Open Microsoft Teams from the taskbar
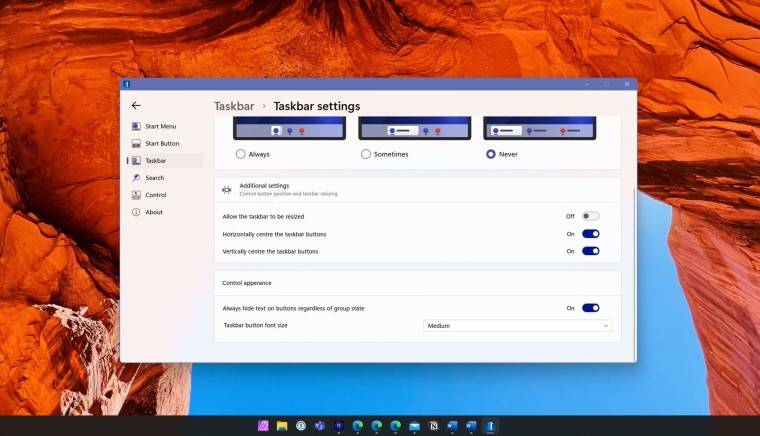Screen dimensions: 760x436 pos(320,426)
